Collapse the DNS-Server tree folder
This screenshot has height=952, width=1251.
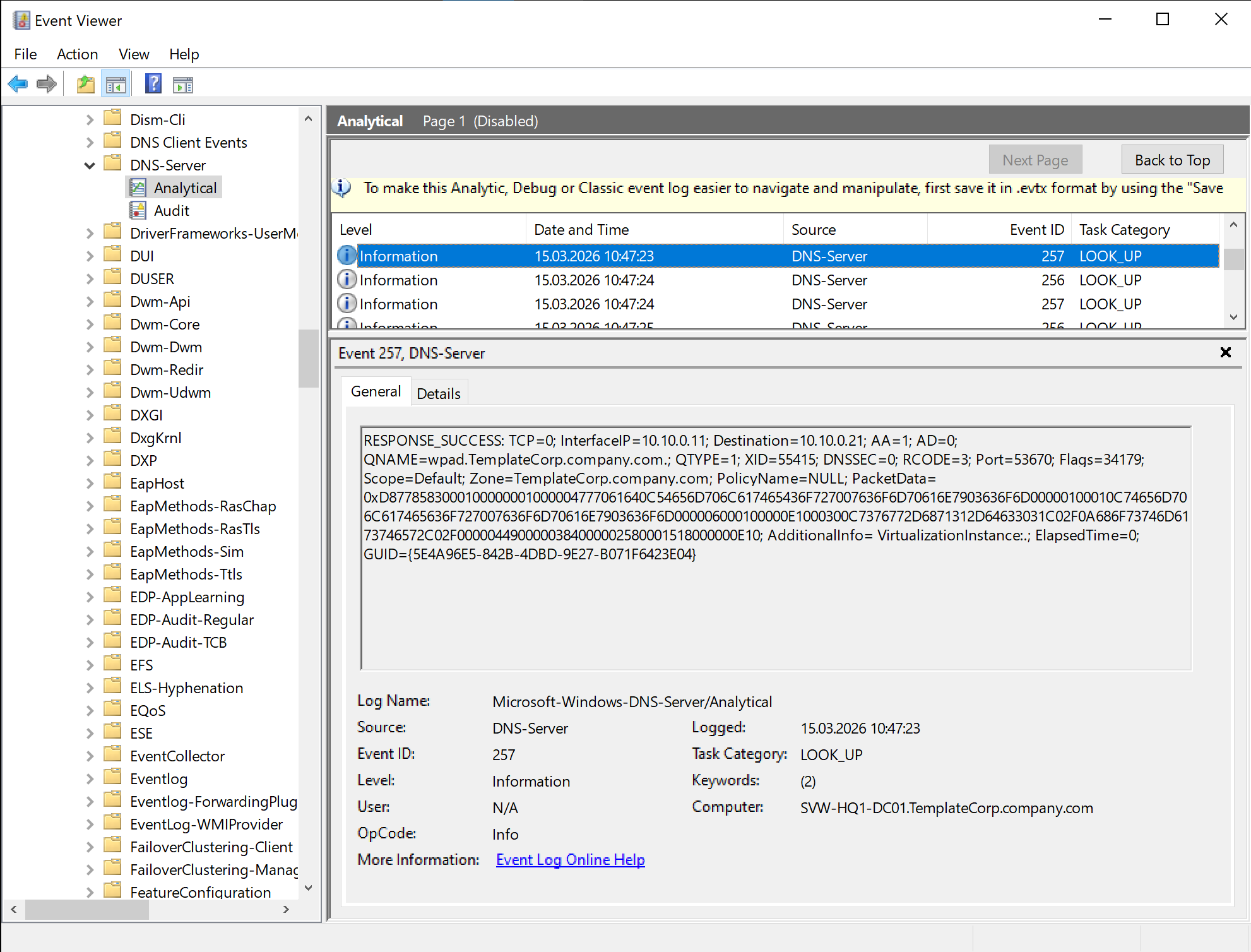tap(90, 165)
